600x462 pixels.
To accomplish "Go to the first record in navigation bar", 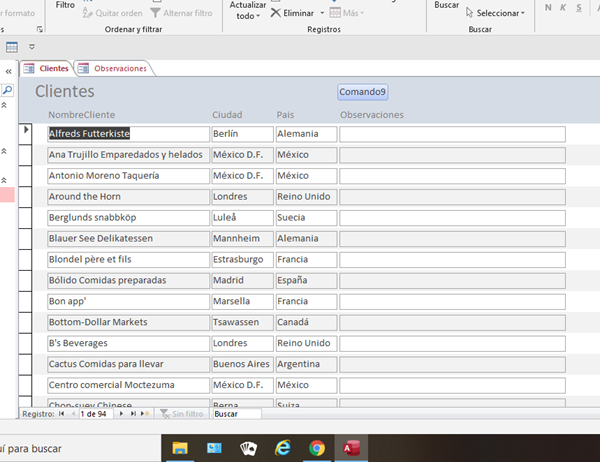I will pyautogui.click(x=61, y=413).
